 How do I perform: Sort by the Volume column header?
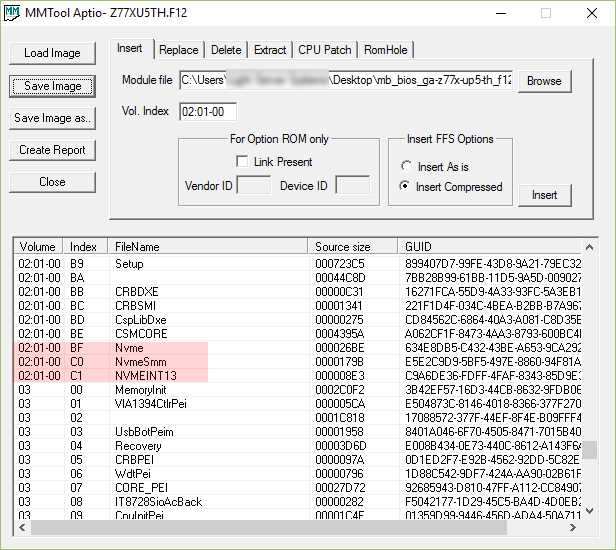click(38, 247)
